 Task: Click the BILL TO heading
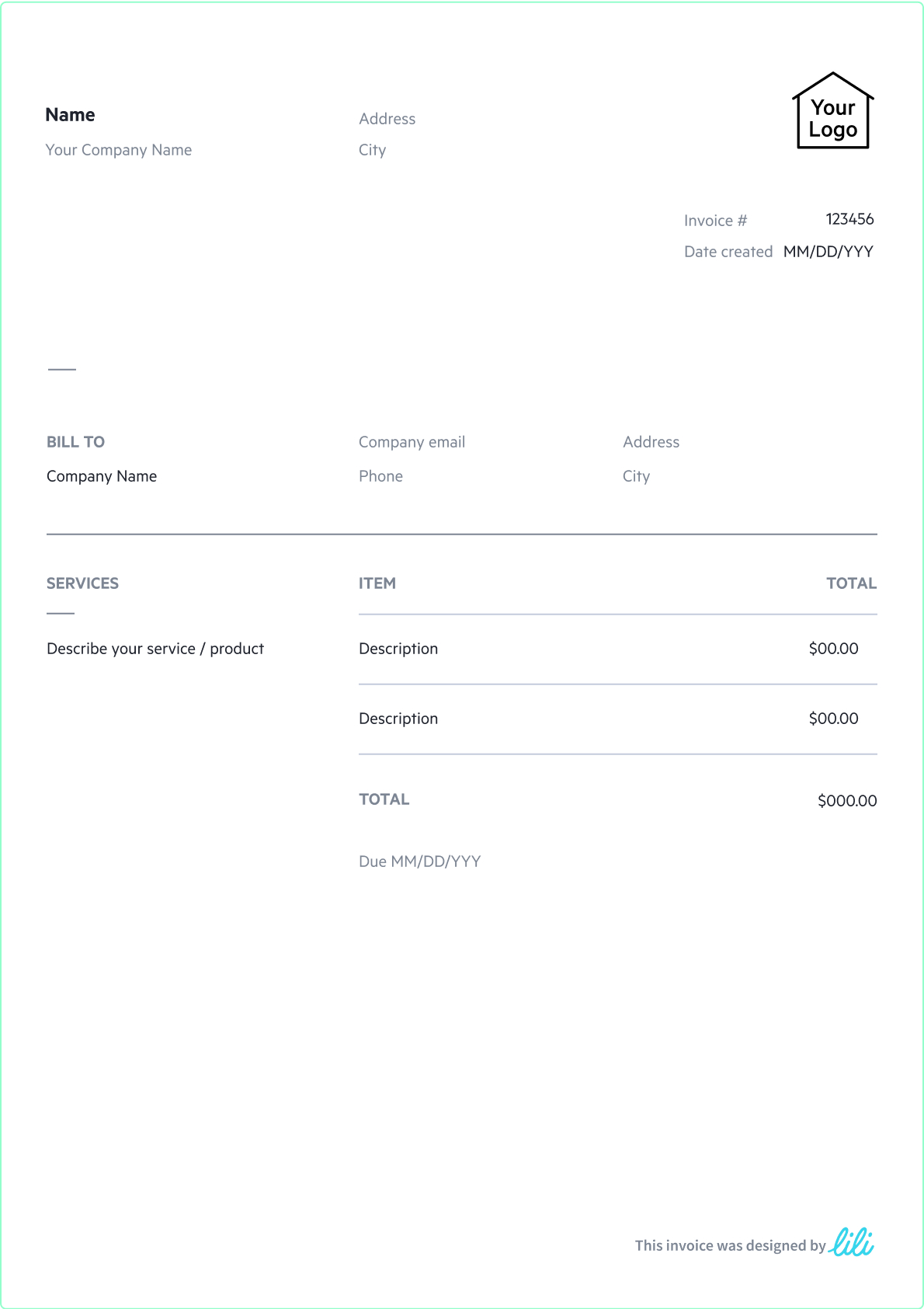point(75,442)
